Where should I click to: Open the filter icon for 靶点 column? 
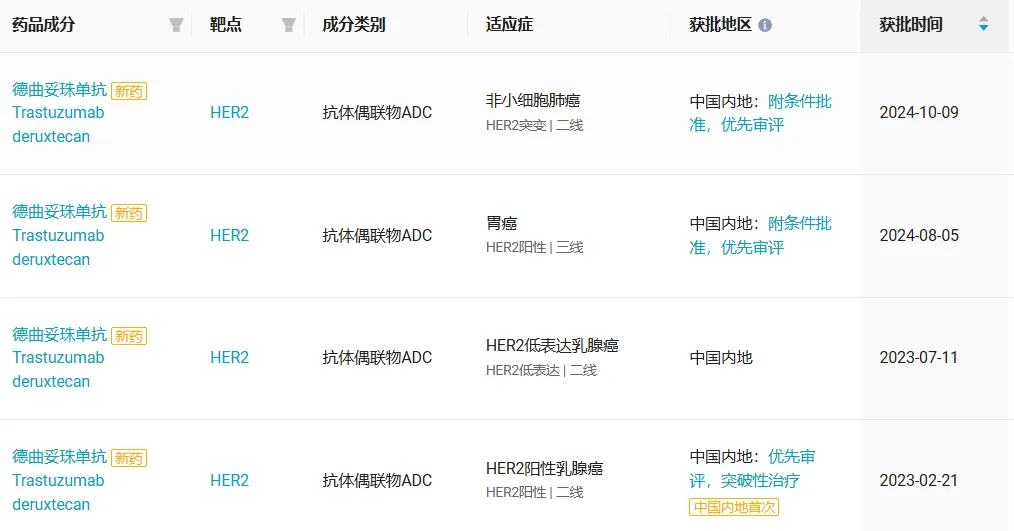click(289, 25)
